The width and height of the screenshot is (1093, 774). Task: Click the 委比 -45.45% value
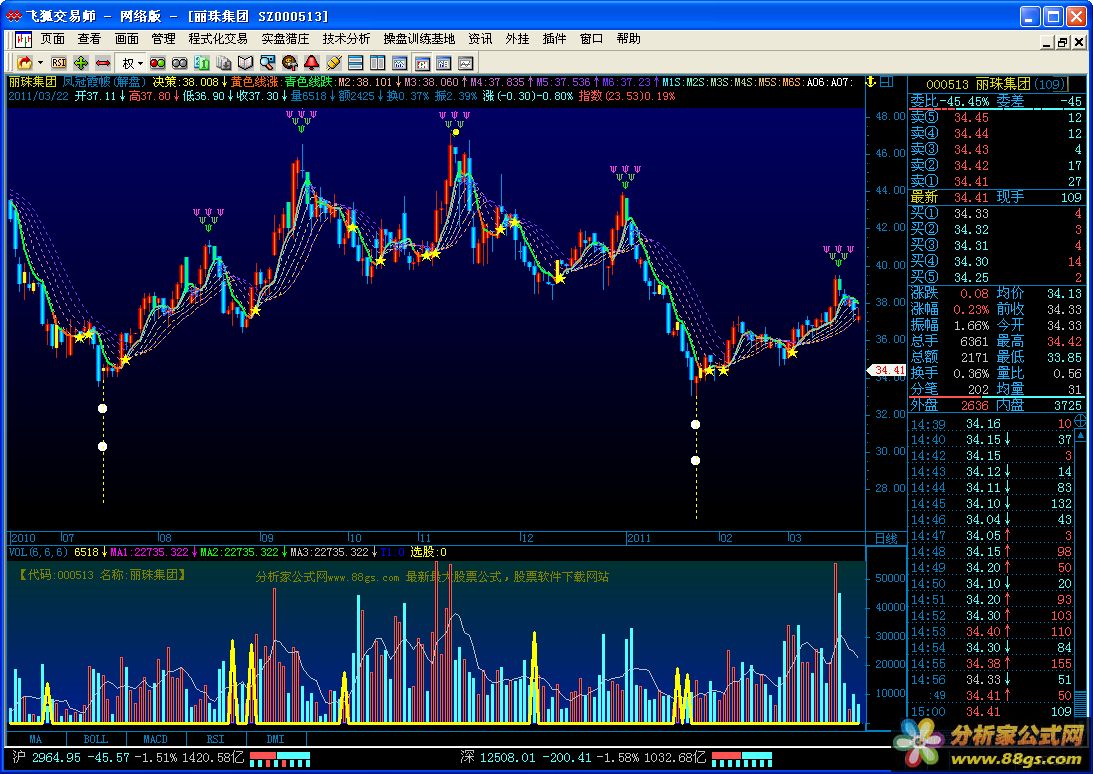pos(965,101)
